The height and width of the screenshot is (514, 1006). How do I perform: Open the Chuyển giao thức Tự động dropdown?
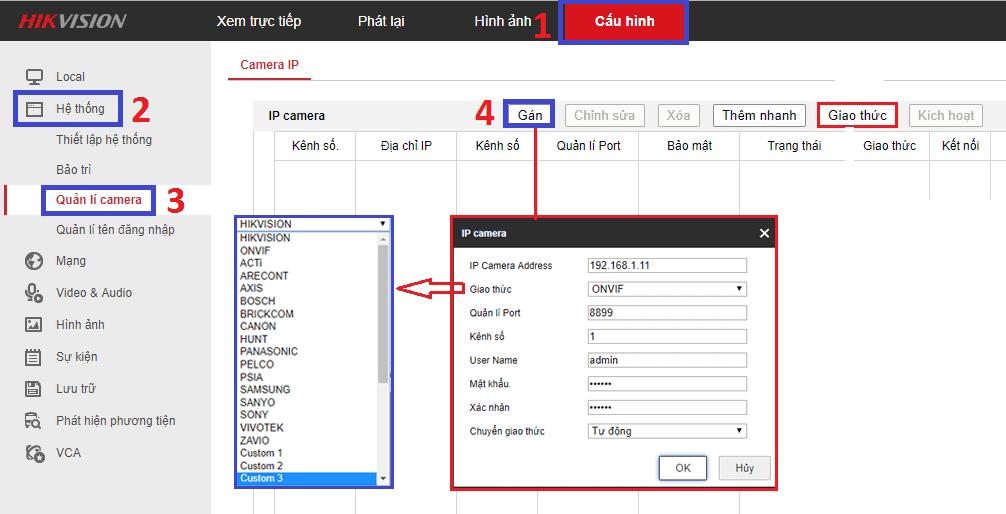[667, 431]
